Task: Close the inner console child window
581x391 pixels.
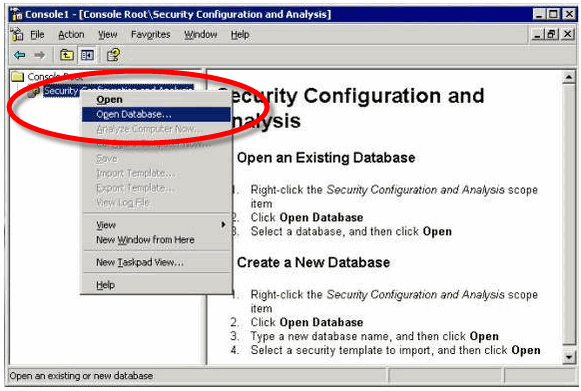Action: [x=567, y=34]
